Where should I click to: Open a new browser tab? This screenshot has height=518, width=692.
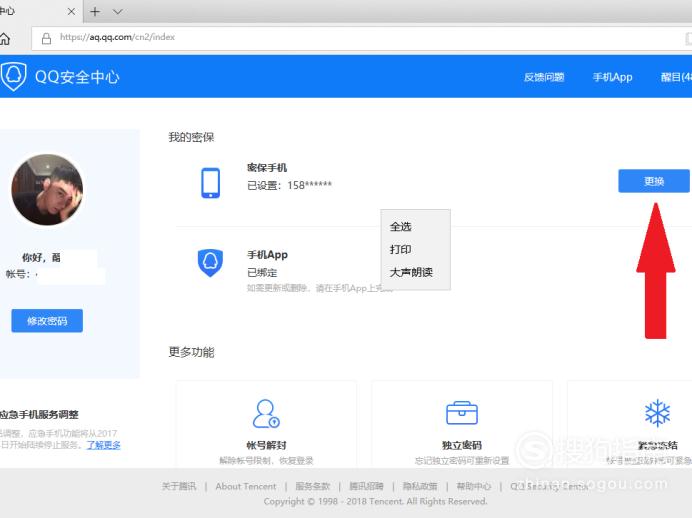tap(95, 11)
